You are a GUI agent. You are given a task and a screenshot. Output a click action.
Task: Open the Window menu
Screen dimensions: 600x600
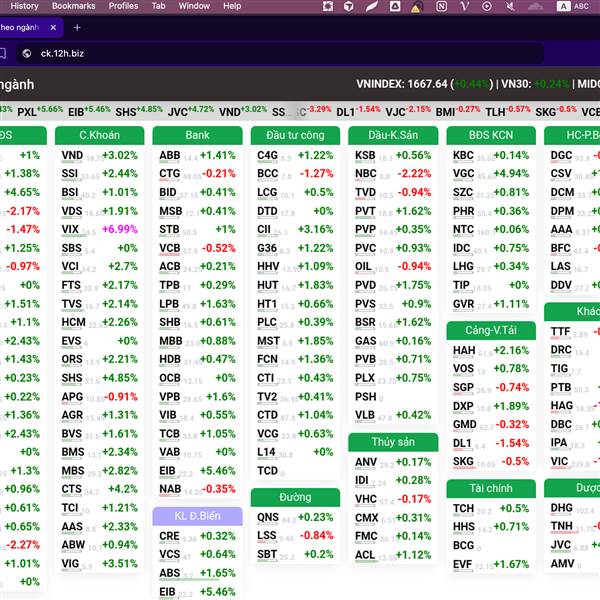194,6
